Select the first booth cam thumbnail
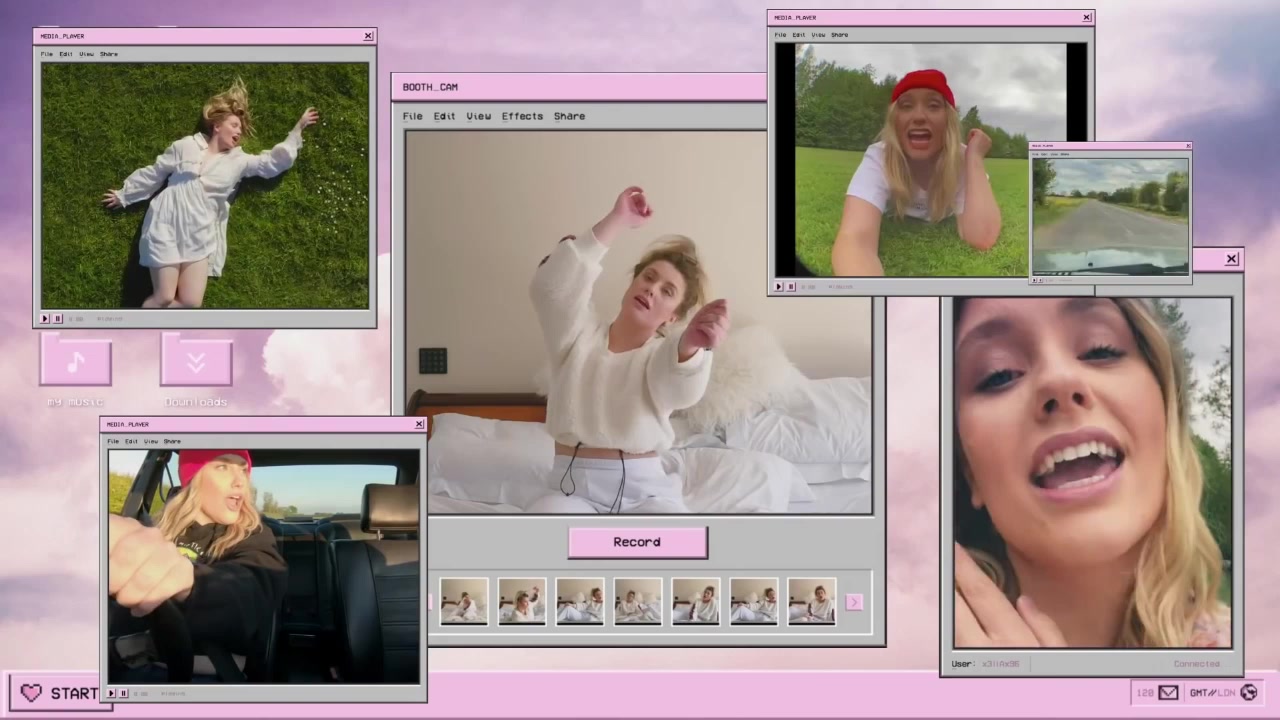Image resolution: width=1280 pixels, height=720 pixels. (x=464, y=602)
